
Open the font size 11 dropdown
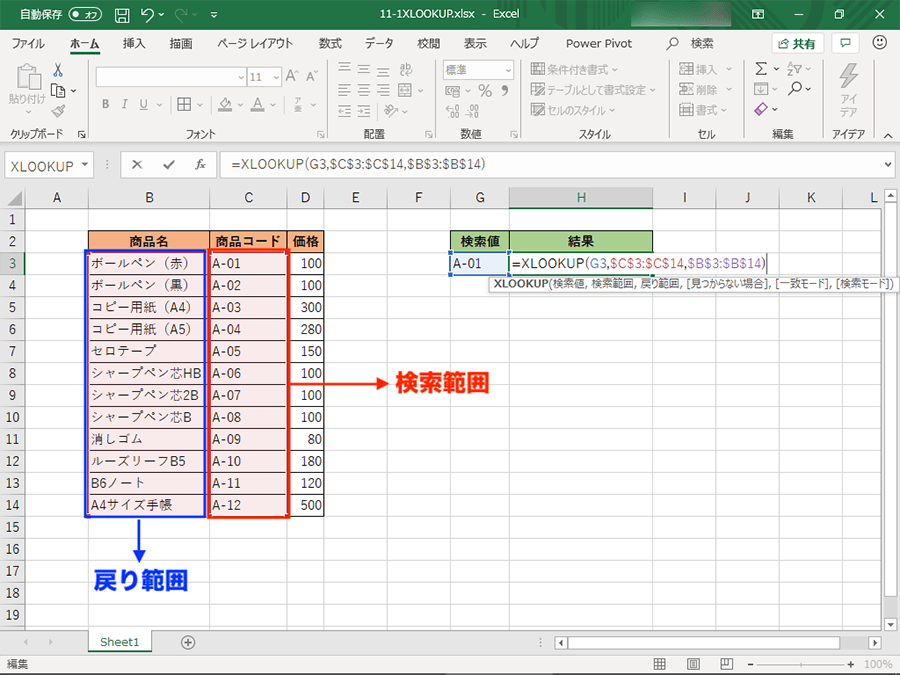276,77
